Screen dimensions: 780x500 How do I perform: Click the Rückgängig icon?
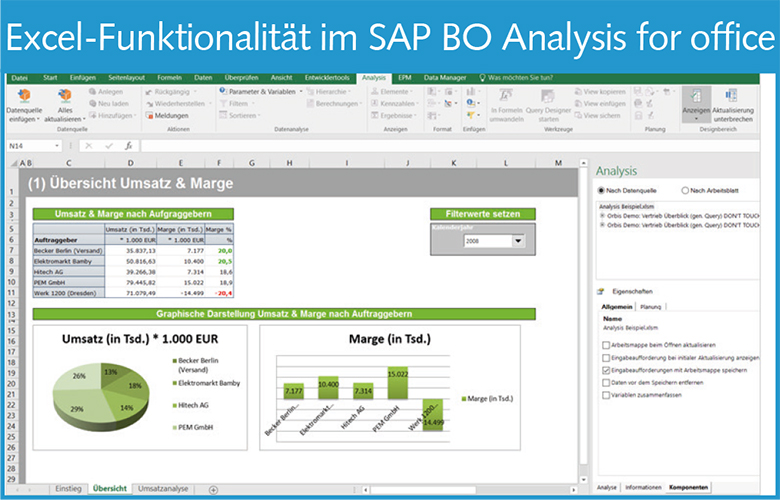coord(149,92)
